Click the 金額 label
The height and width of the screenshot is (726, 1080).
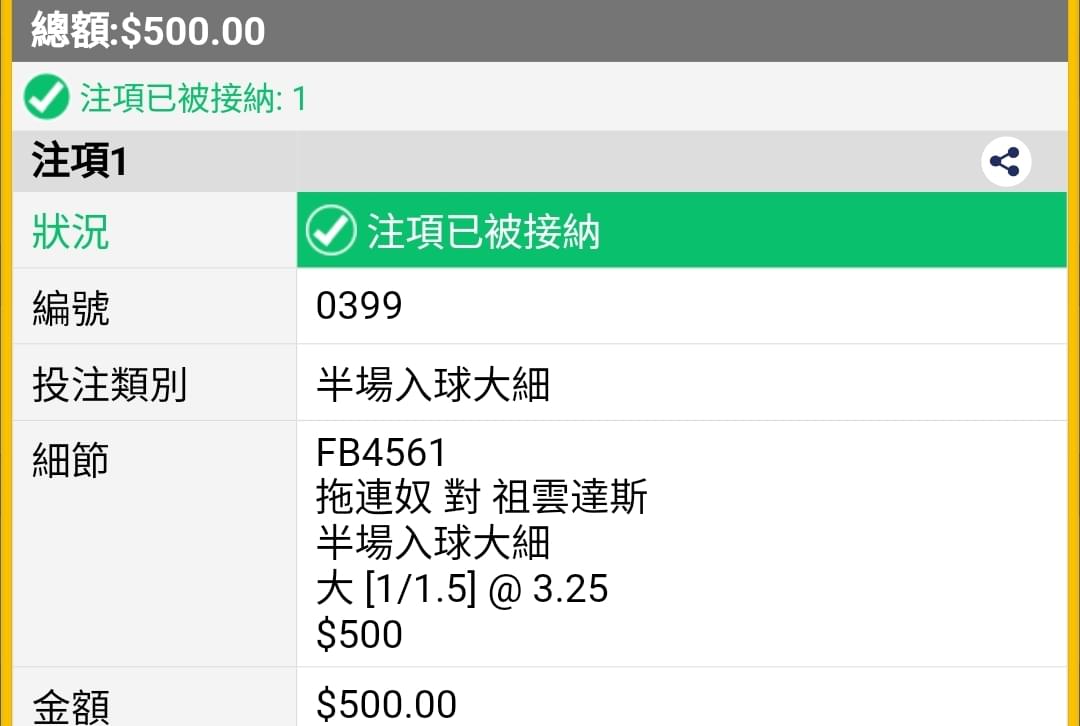(71, 706)
